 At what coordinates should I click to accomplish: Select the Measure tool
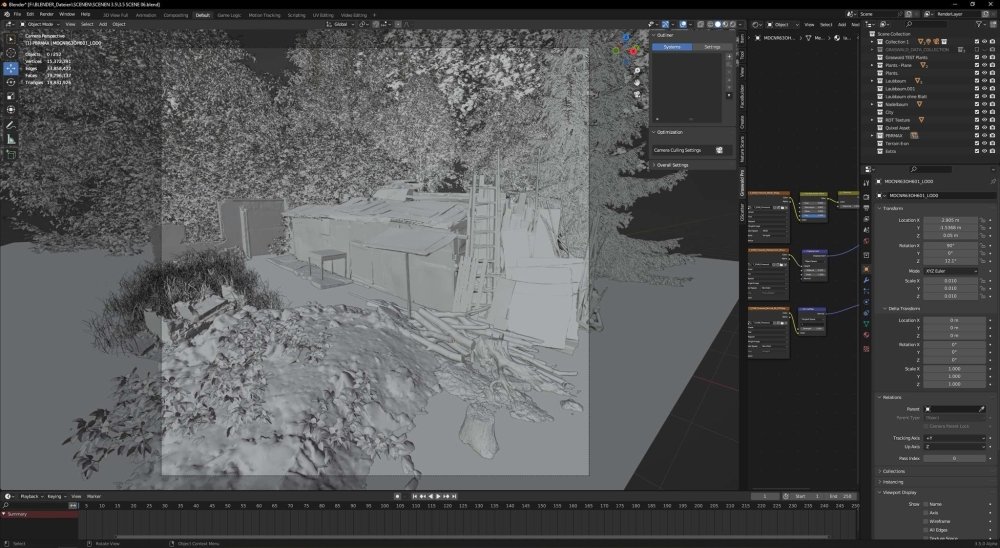click(11, 139)
